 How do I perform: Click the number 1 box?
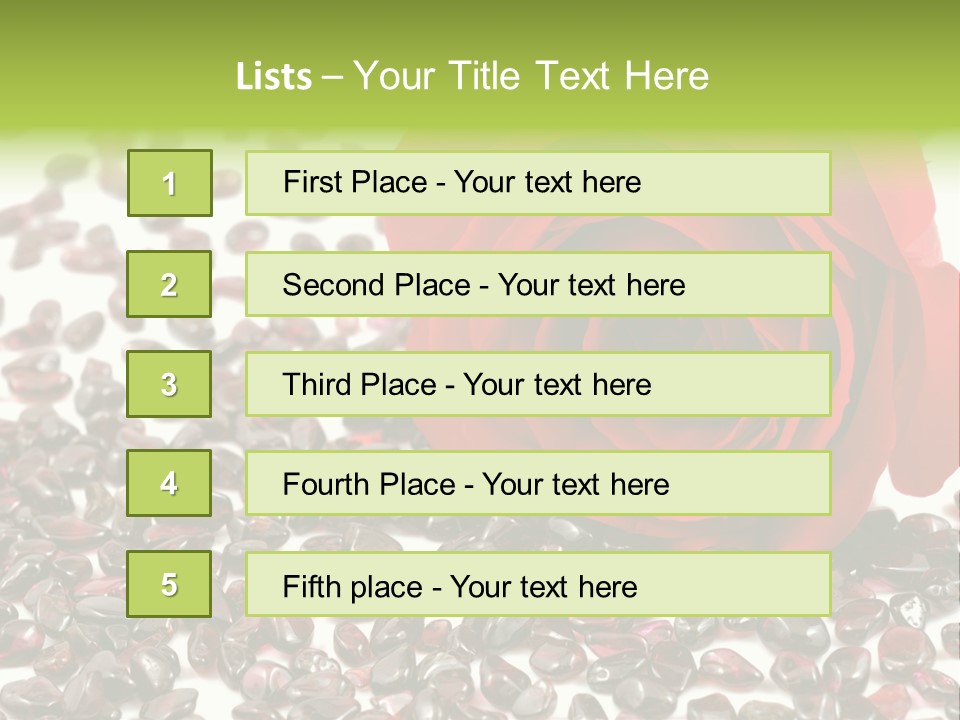click(x=169, y=183)
